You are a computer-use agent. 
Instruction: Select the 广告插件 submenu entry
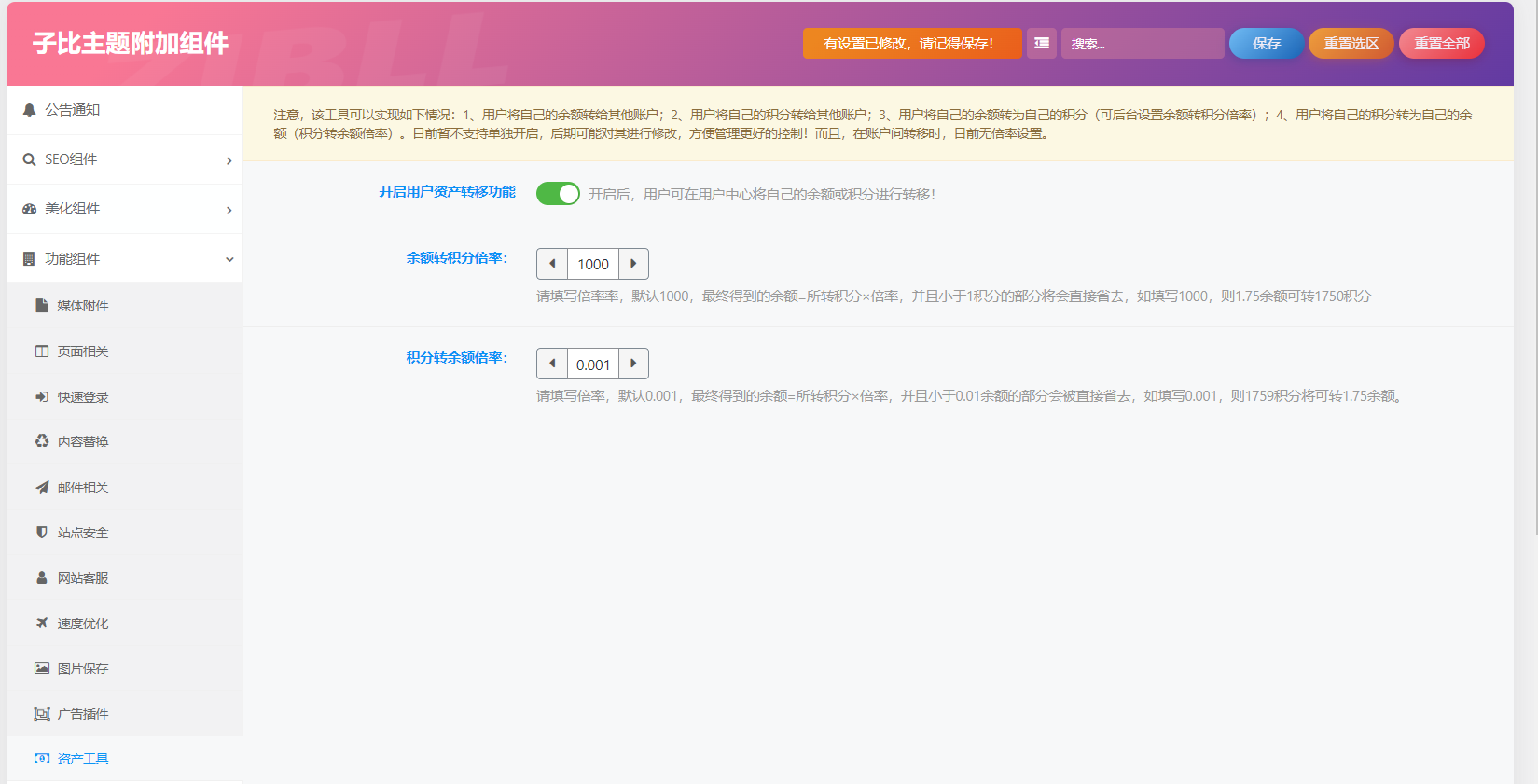point(125,714)
